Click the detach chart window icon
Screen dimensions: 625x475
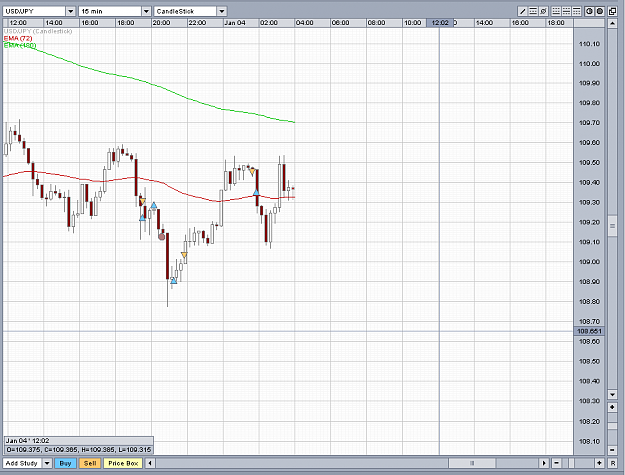click(613, 11)
